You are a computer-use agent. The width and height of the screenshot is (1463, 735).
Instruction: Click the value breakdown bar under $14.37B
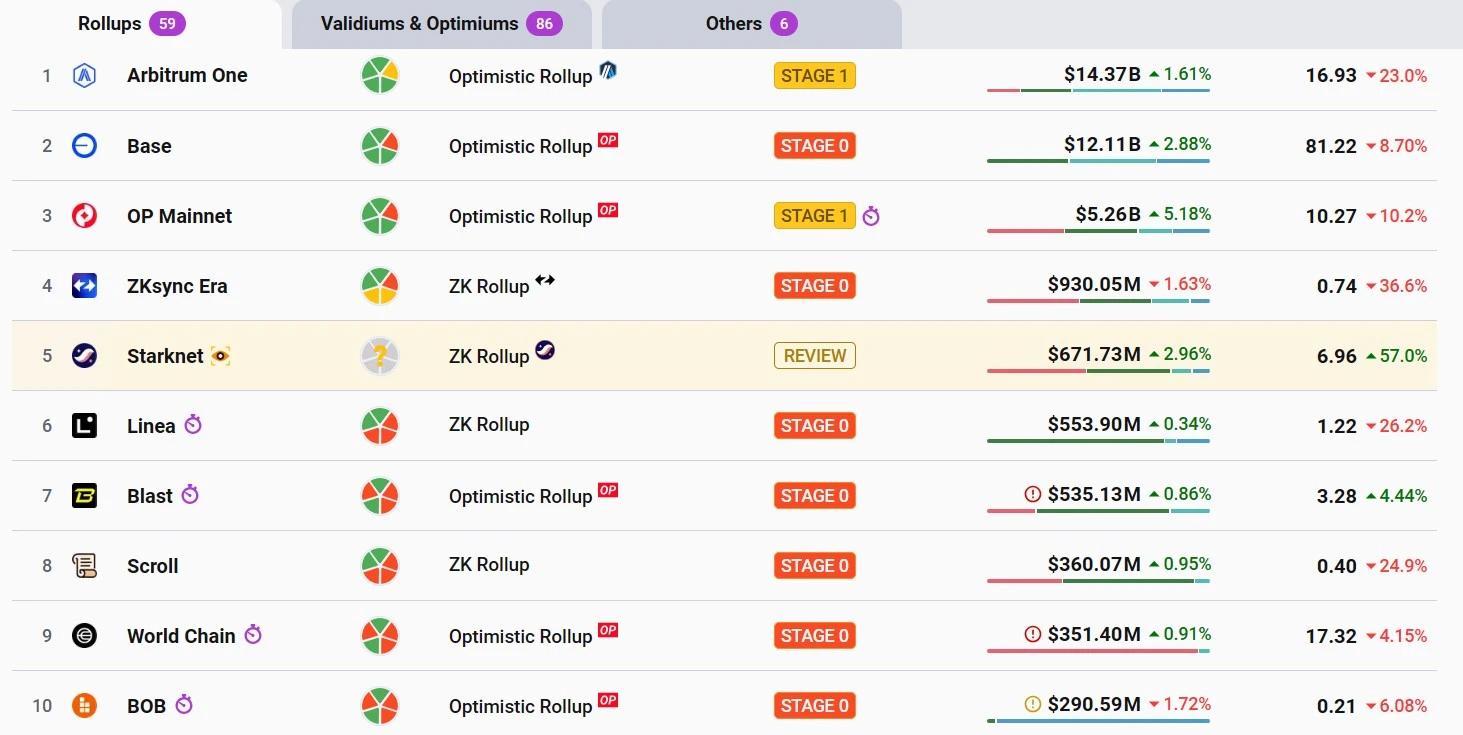pyautogui.click(x=1098, y=90)
